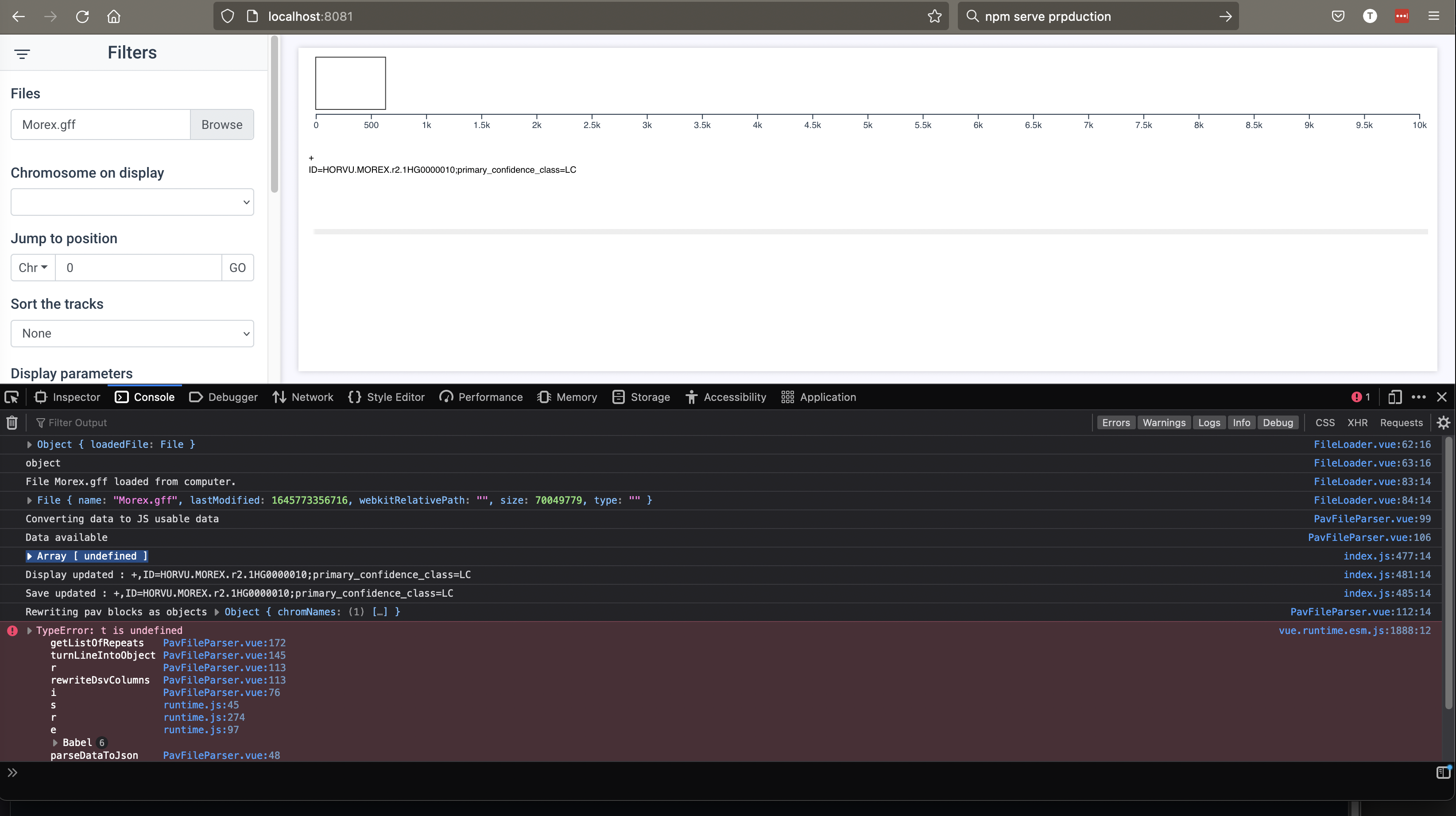Image resolution: width=1456 pixels, height=816 pixels.
Task: Toggle the XHR console filter
Action: [x=1357, y=423]
